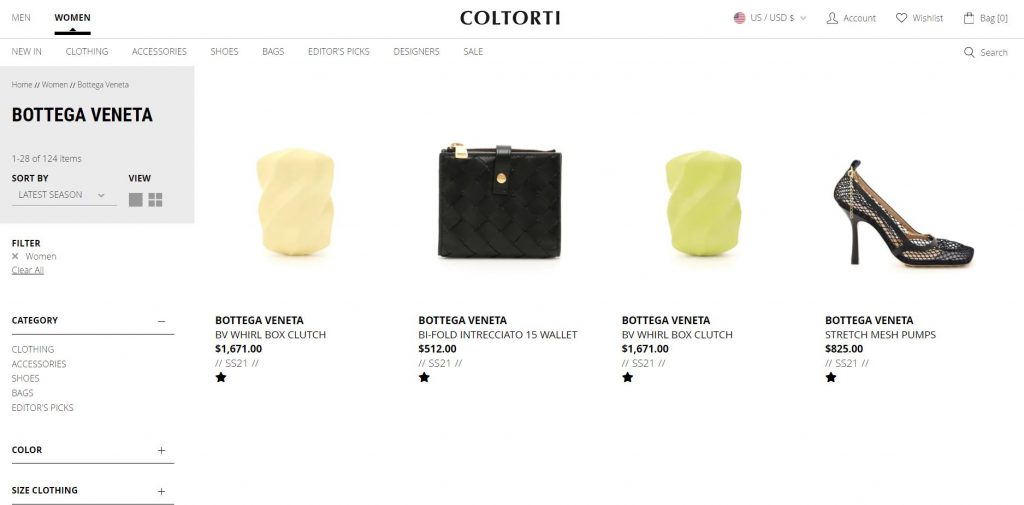
Task: Switch to four-tile grid view
Action: [155, 200]
